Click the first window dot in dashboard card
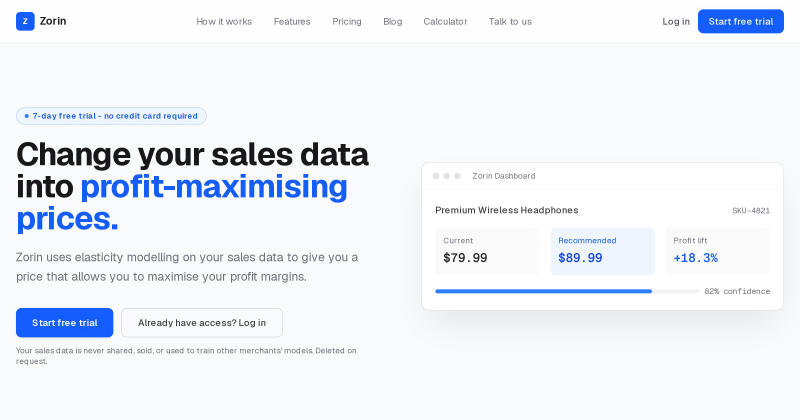The image size is (800, 420). click(x=436, y=176)
